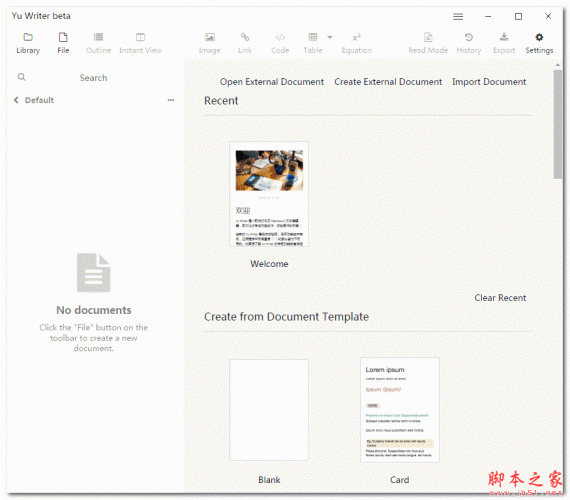Insert an Equation
This screenshot has width=570, height=500.
coord(357,43)
